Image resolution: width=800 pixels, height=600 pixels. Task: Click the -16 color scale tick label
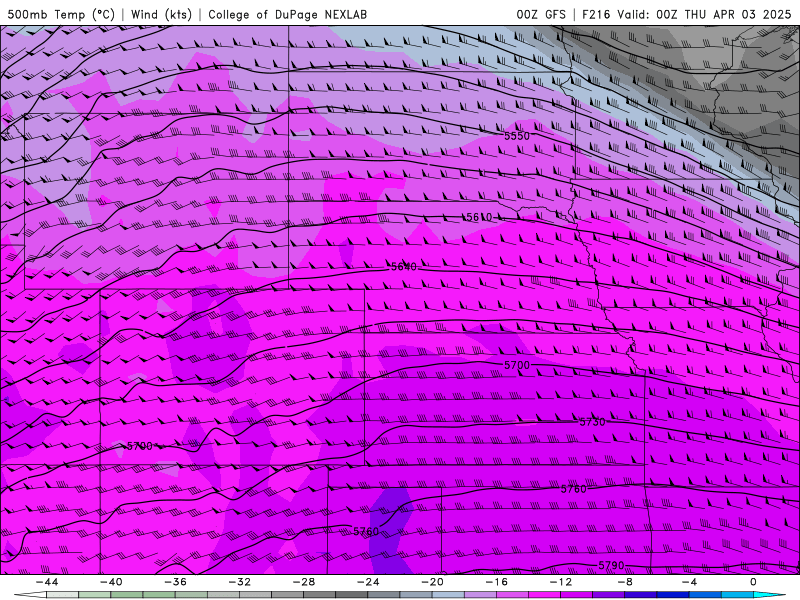point(496,582)
